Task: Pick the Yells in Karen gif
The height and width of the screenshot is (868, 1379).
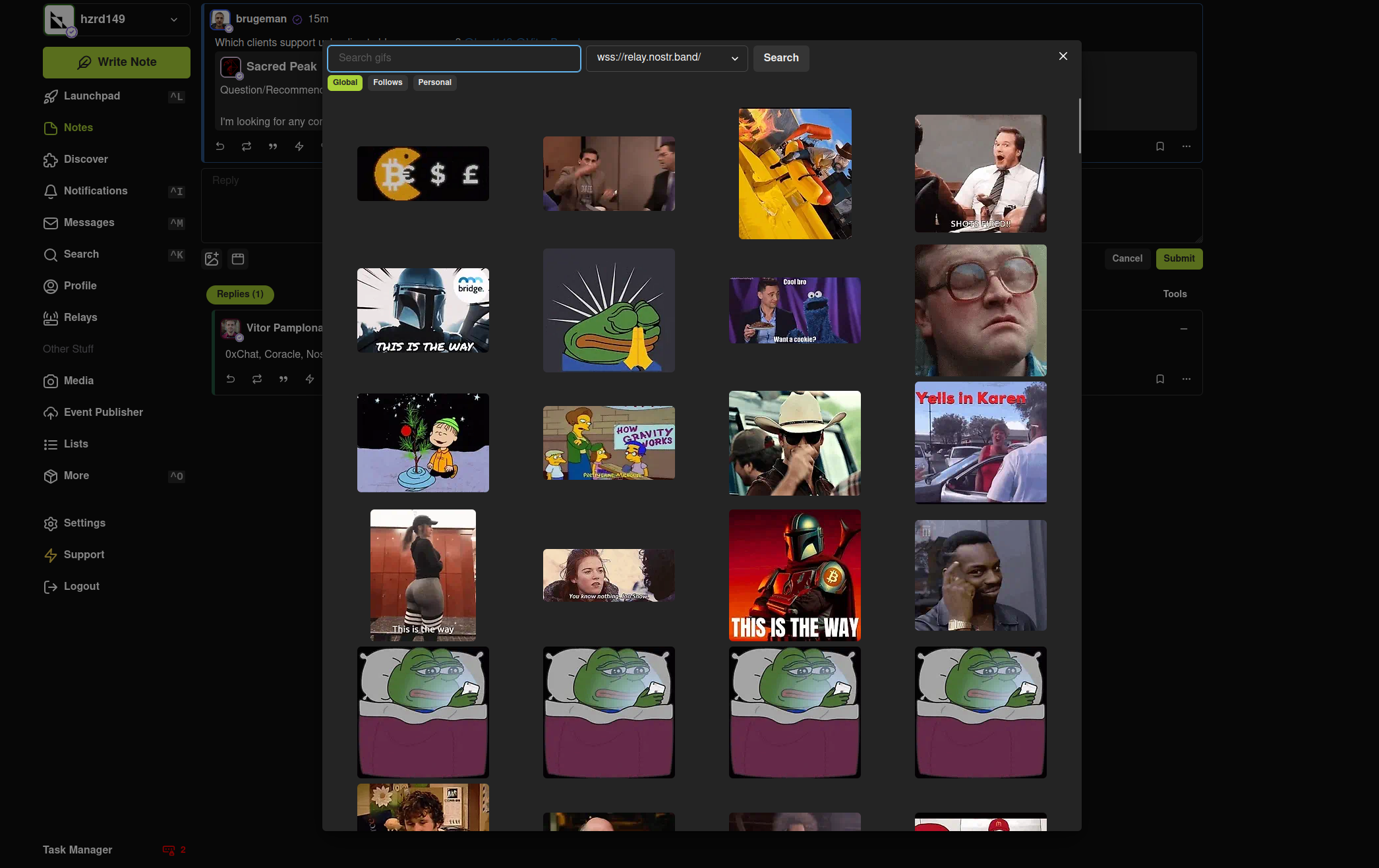Action: point(980,443)
